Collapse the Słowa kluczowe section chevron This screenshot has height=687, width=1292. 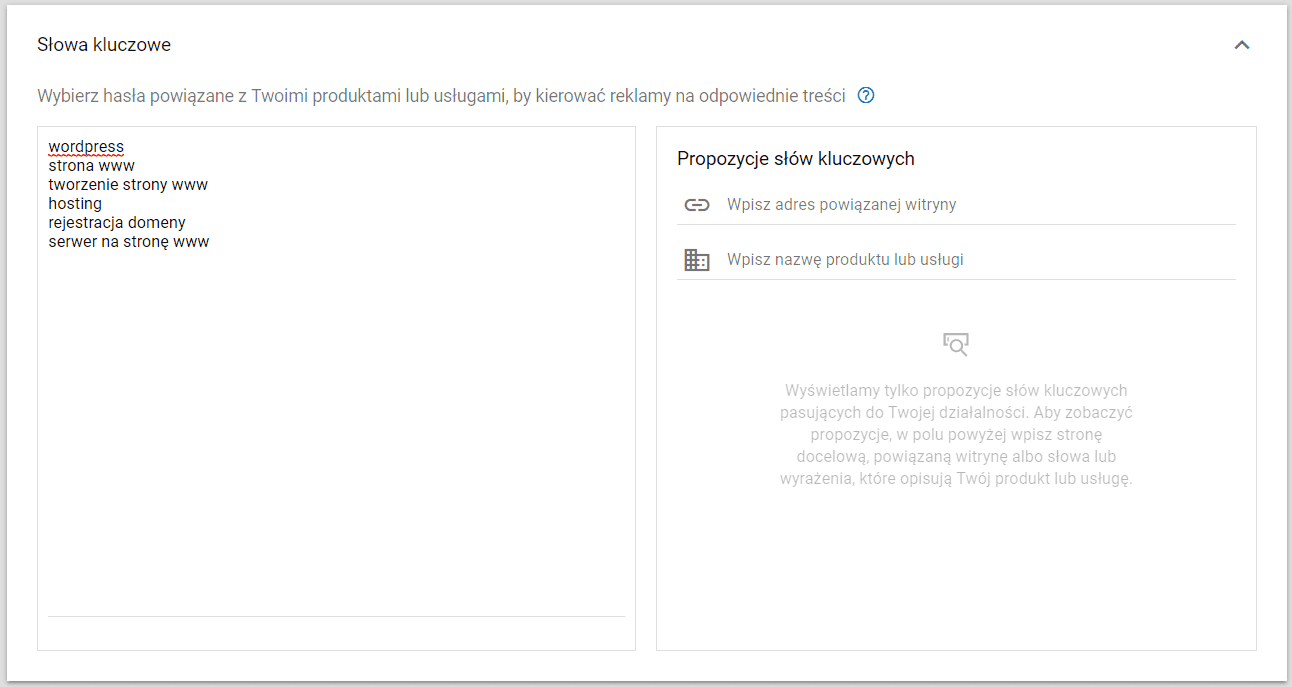click(1242, 45)
